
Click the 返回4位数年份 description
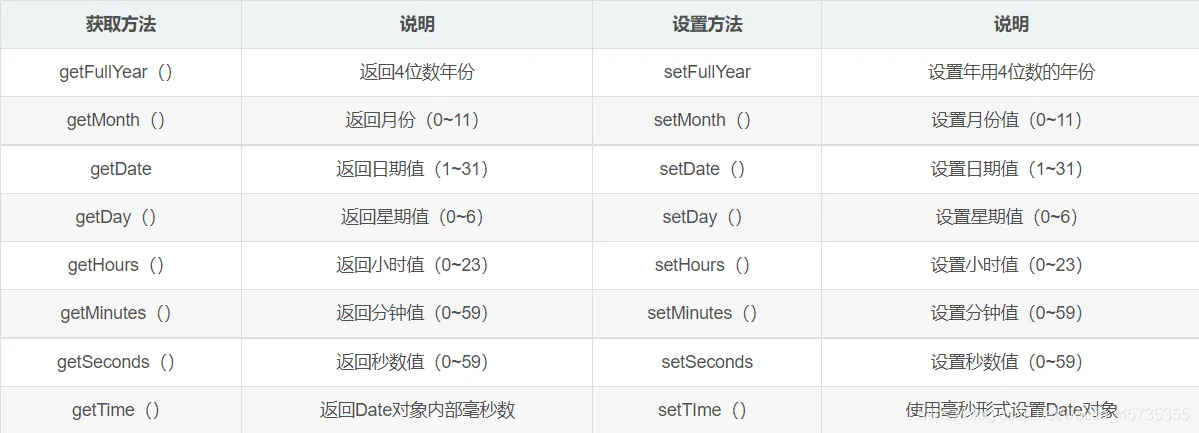click(x=417, y=72)
